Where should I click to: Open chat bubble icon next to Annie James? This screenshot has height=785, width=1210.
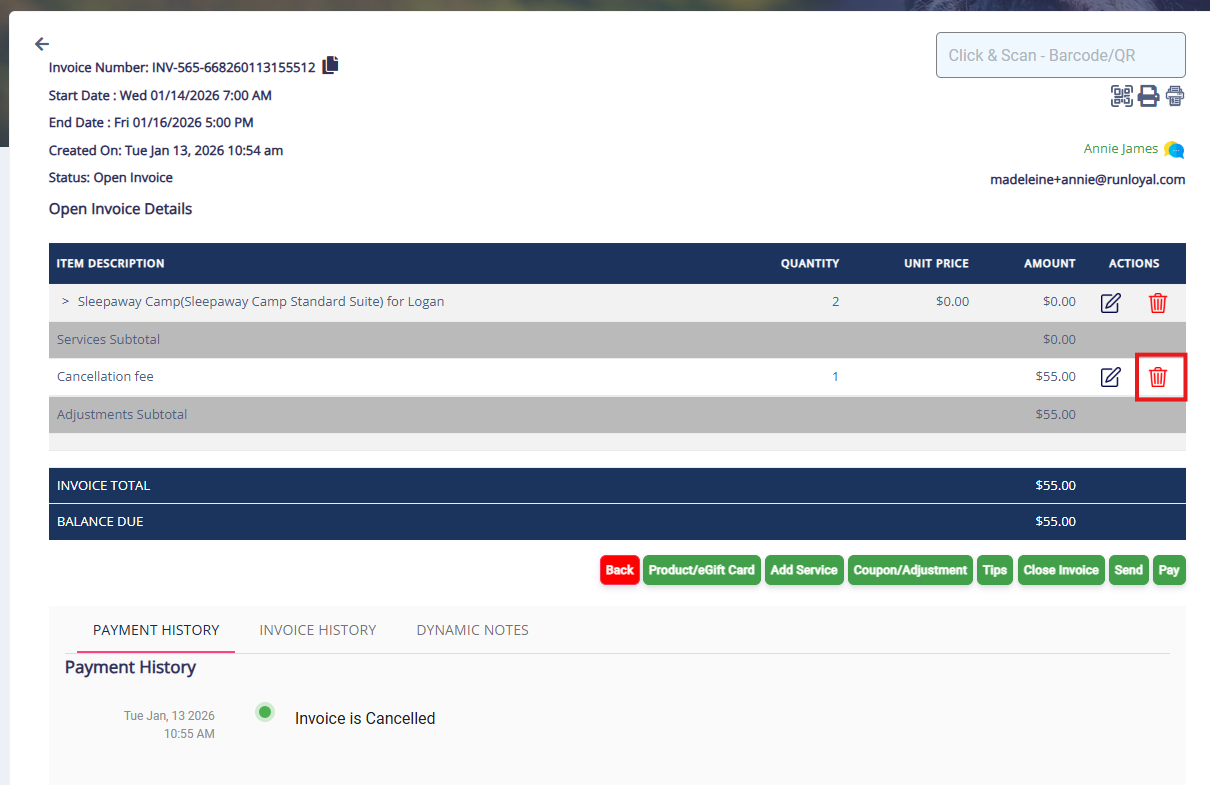coord(1174,150)
